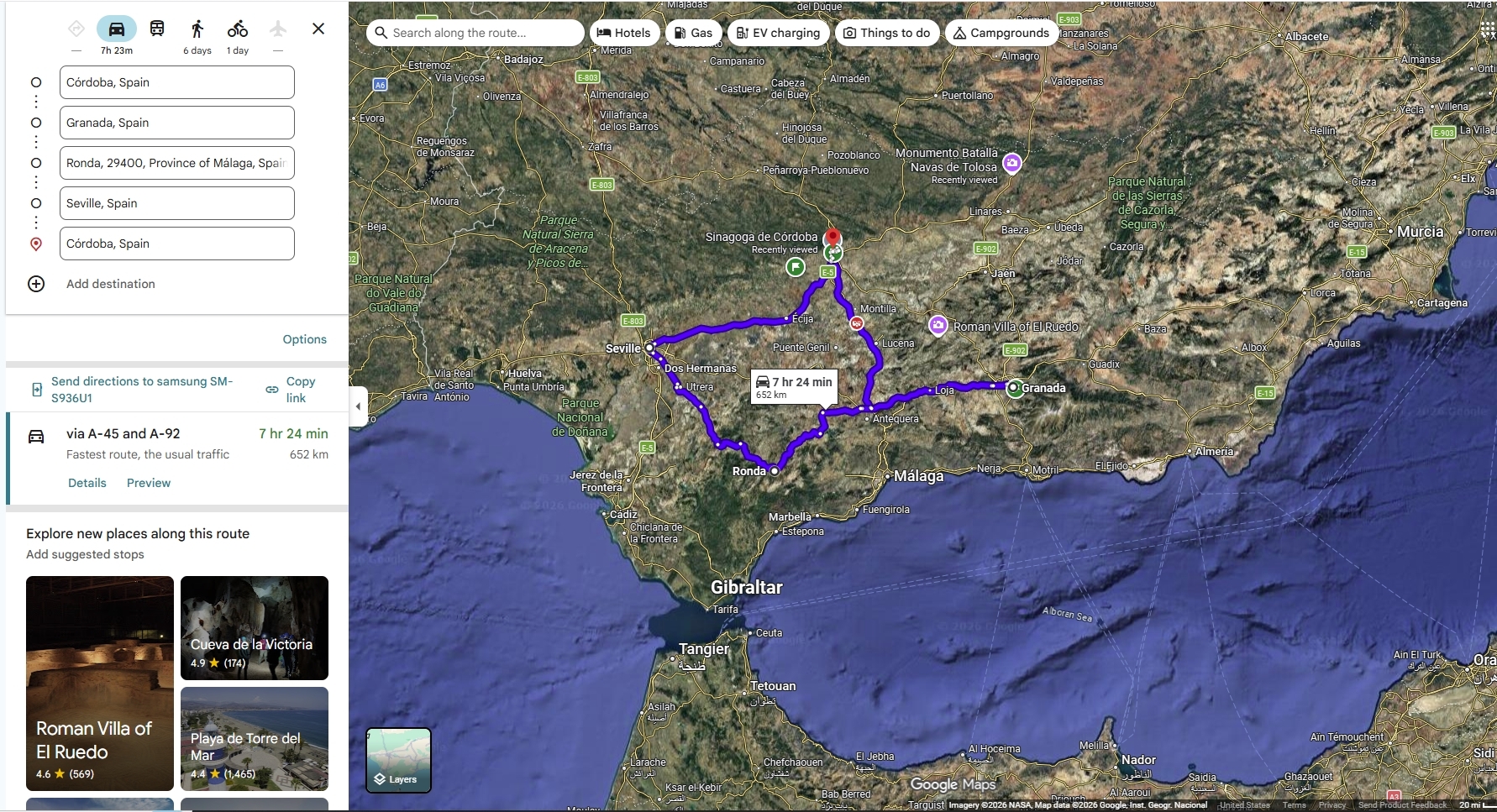Click the Tangier city label on the map
The width and height of the screenshot is (1497, 812).
704,649
